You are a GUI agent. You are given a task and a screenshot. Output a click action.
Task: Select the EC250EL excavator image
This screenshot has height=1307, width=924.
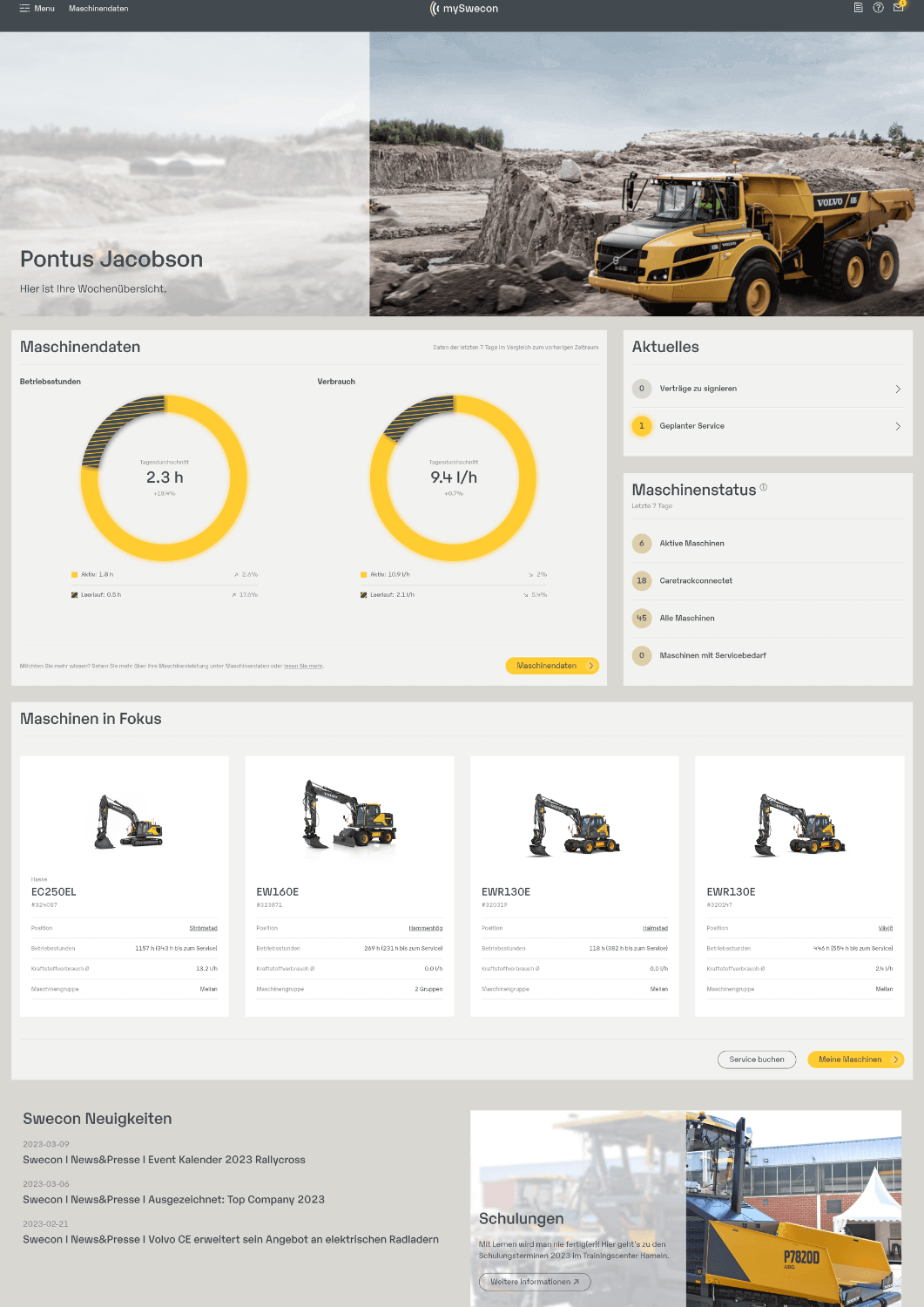(x=129, y=821)
